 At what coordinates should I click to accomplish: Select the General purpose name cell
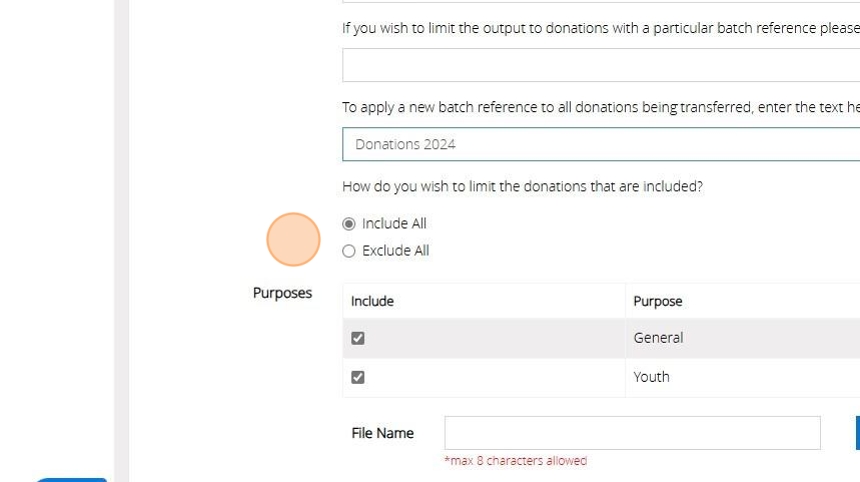pyautogui.click(x=658, y=338)
